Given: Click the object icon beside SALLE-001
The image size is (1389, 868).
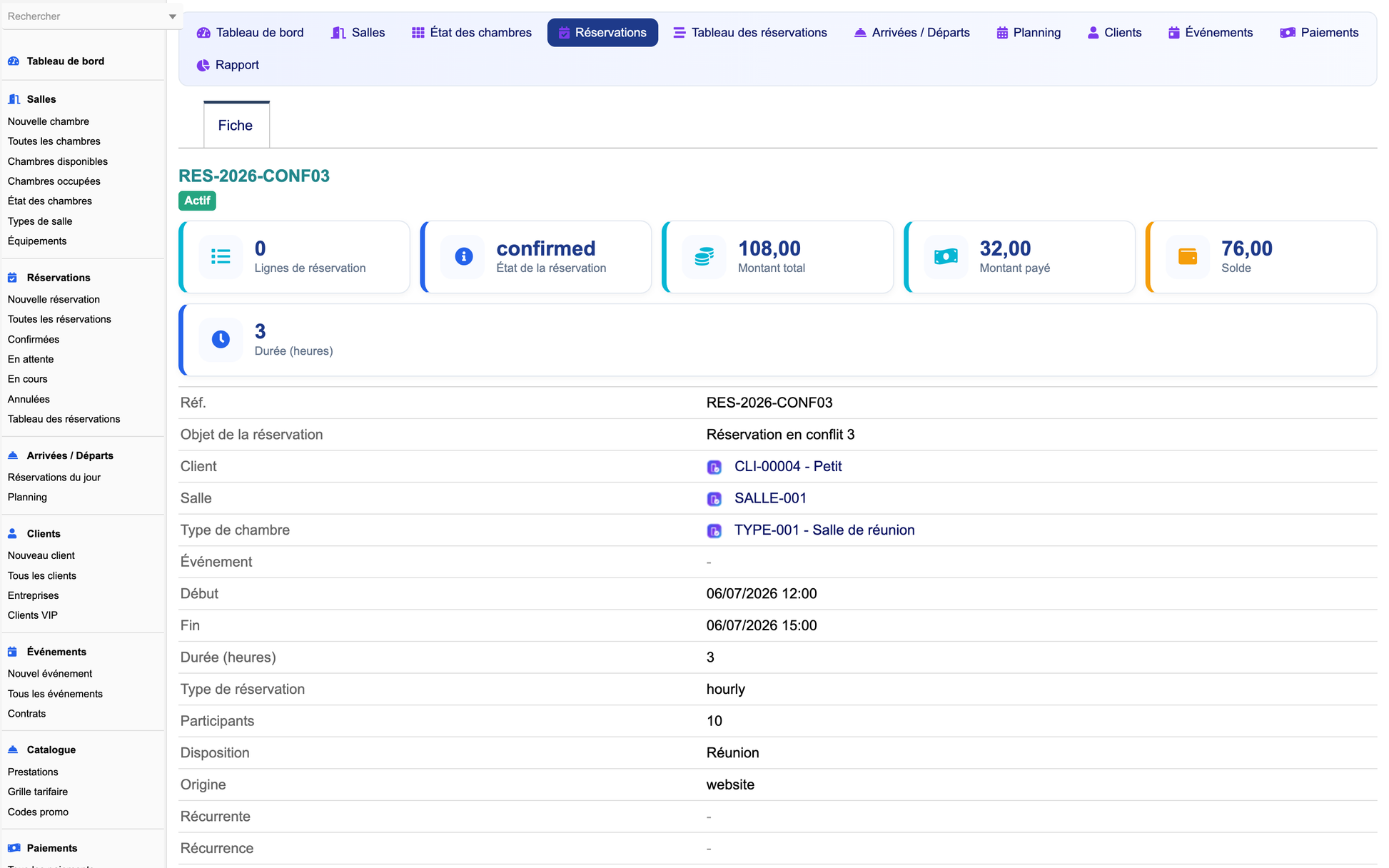Looking at the screenshot, I should pyautogui.click(x=714, y=499).
